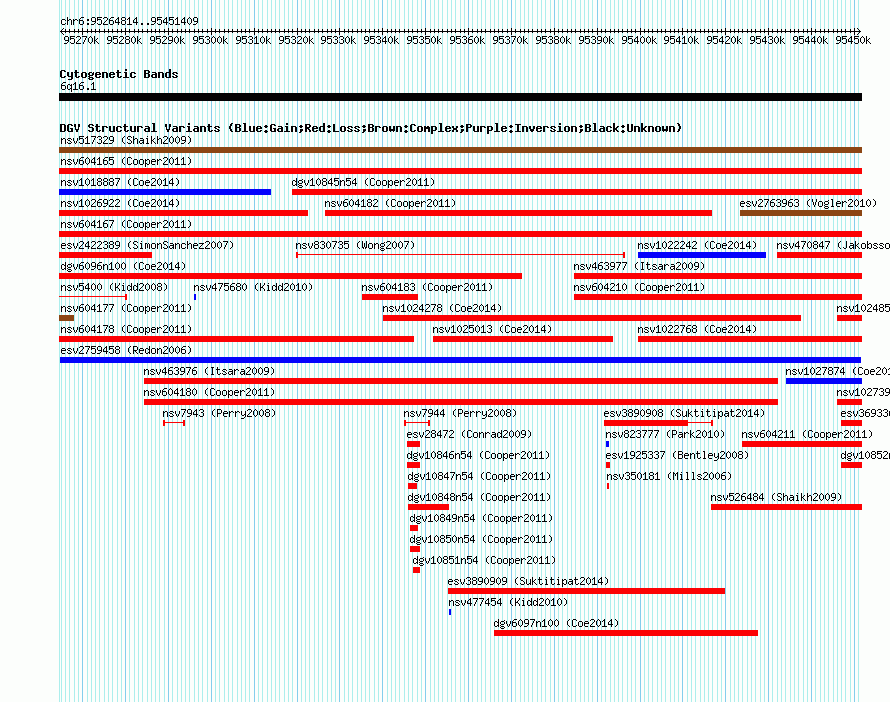Click esv2759458 (Redon2006) label

126,350
